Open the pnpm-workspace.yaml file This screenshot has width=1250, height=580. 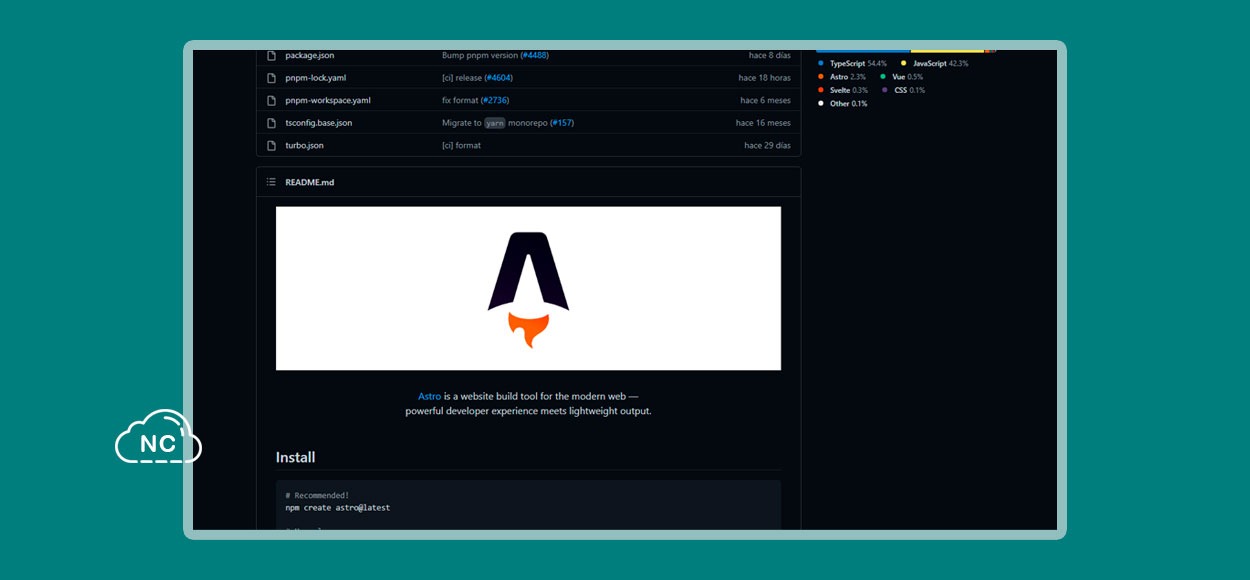coord(328,100)
